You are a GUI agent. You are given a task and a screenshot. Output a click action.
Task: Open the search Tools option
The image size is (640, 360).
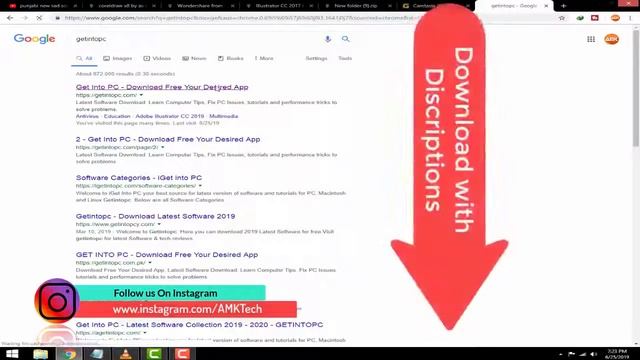[345, 58]
